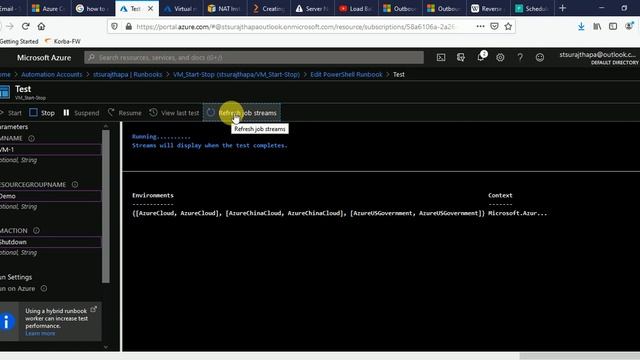Open Azure notifications bell
Screen dimensions: 640x360
(x=481, y=57)
